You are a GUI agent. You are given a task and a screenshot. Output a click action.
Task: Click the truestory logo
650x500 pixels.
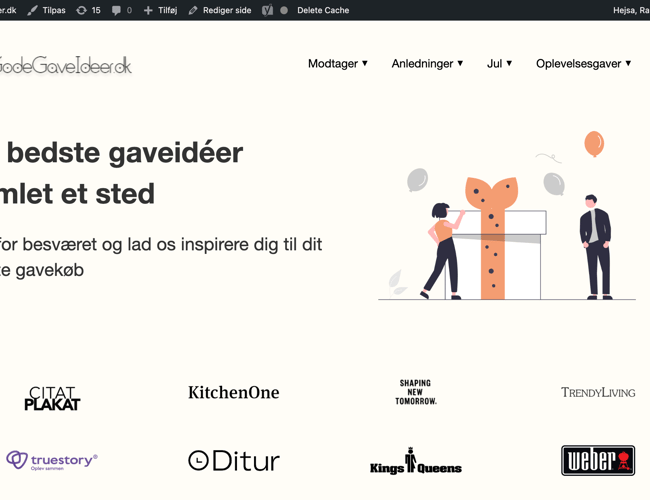[52, 461]
